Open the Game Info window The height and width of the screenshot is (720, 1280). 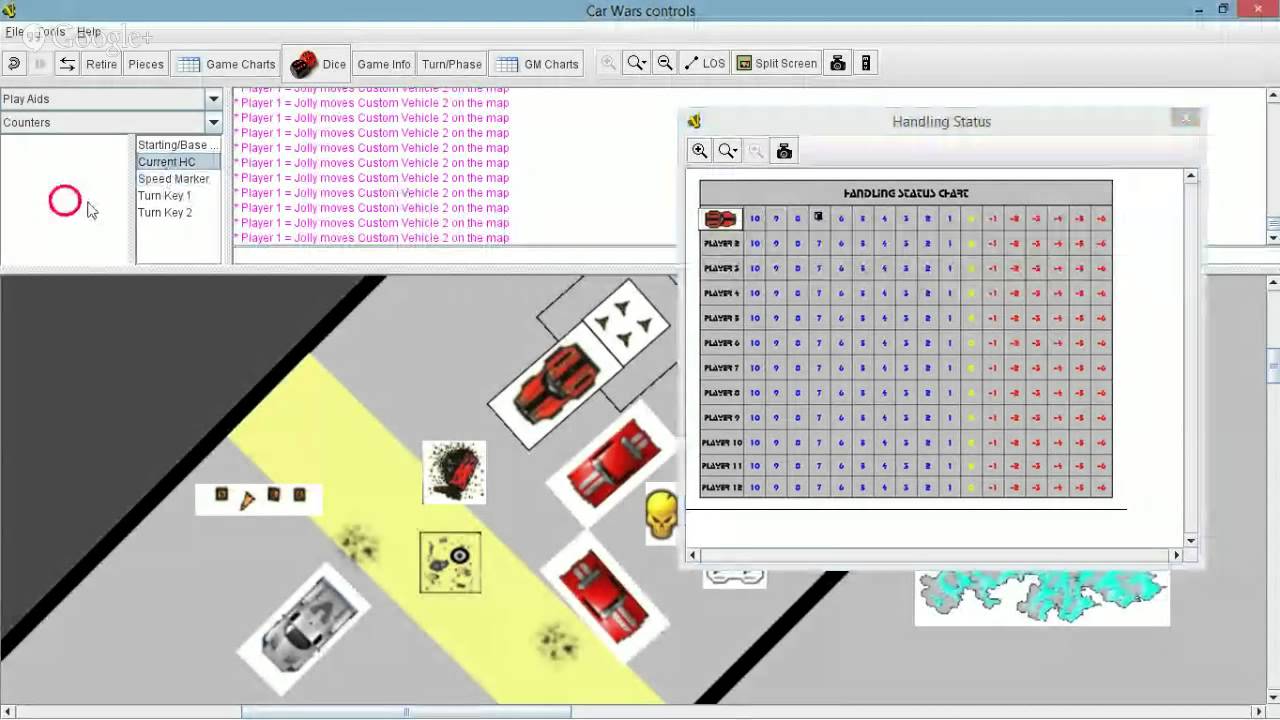tap(384, 64)
